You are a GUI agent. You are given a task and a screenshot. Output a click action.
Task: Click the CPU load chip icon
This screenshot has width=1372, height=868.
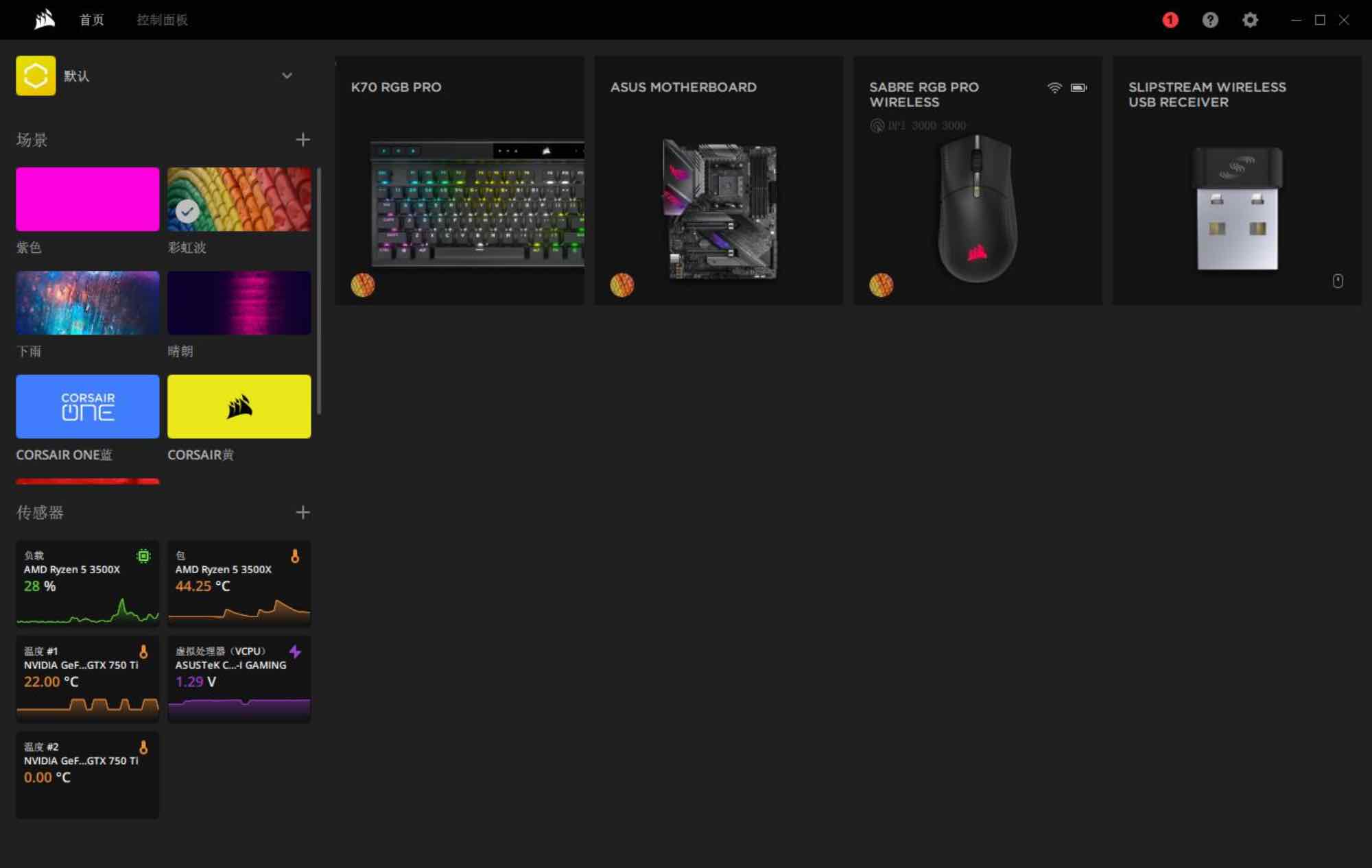(x=143, y=556)
